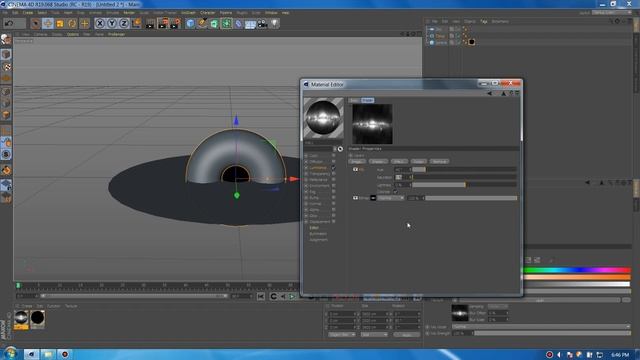Click Render to Picture Viewer icon
The image size is (640, 360).
click(163, 24)
